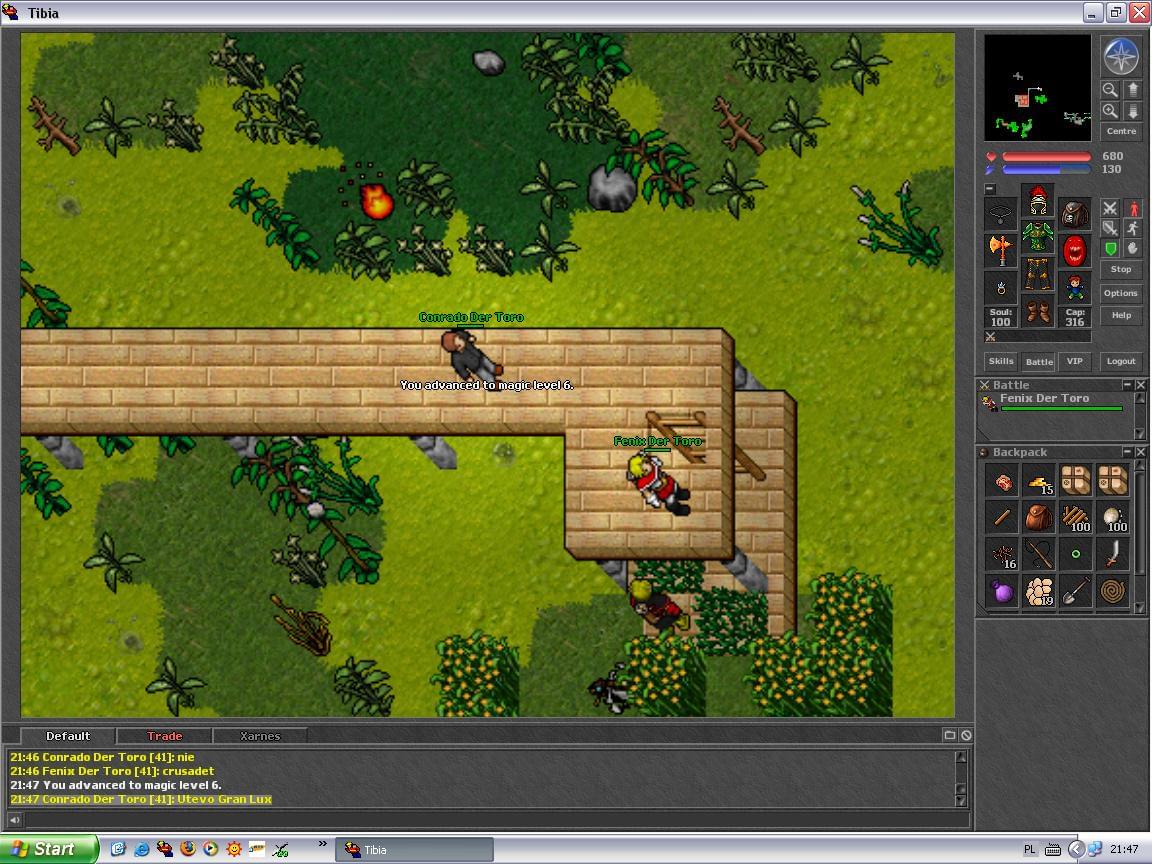Click the Backpack scroll down arrow
1152x864 pixels.
pyautogui.click(x=1140, y=608)
